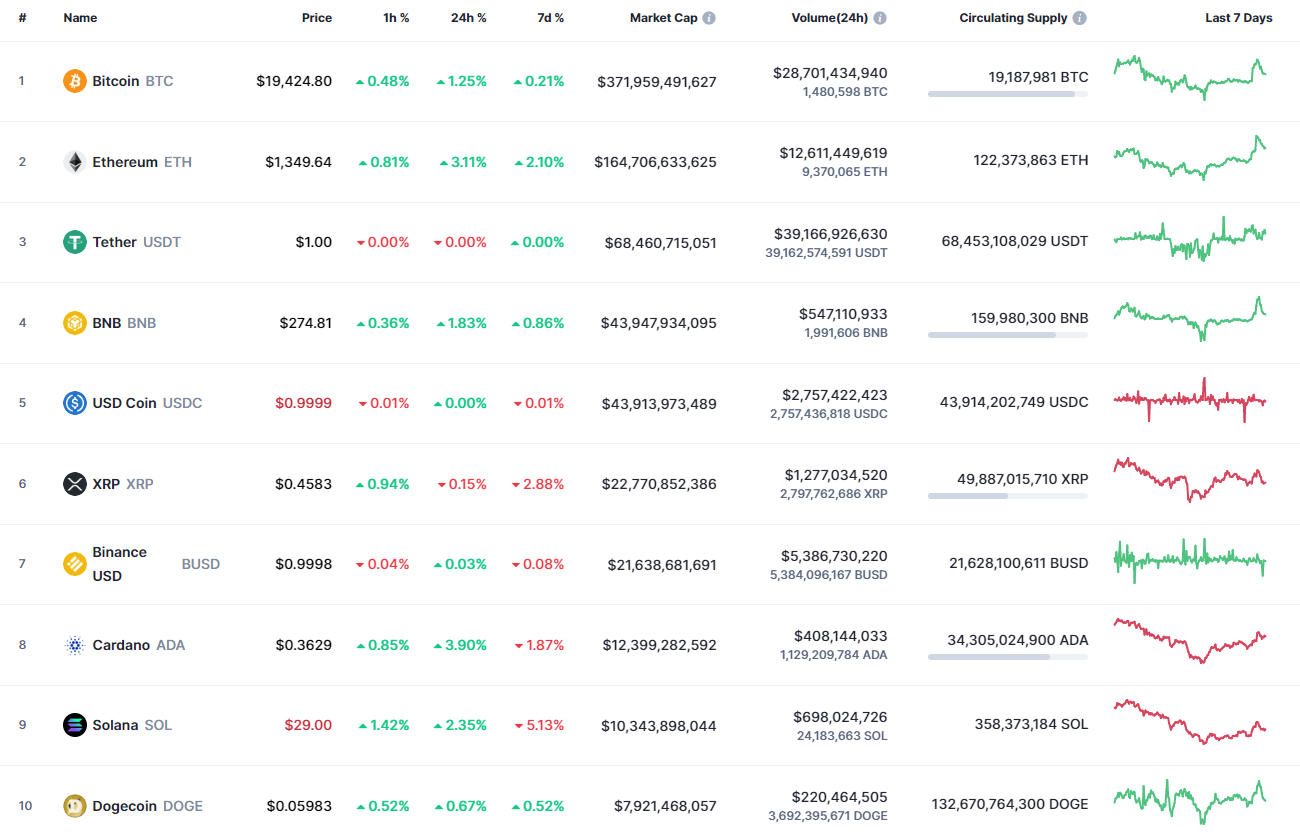Sort the table by 24h % column

(468, 17)
